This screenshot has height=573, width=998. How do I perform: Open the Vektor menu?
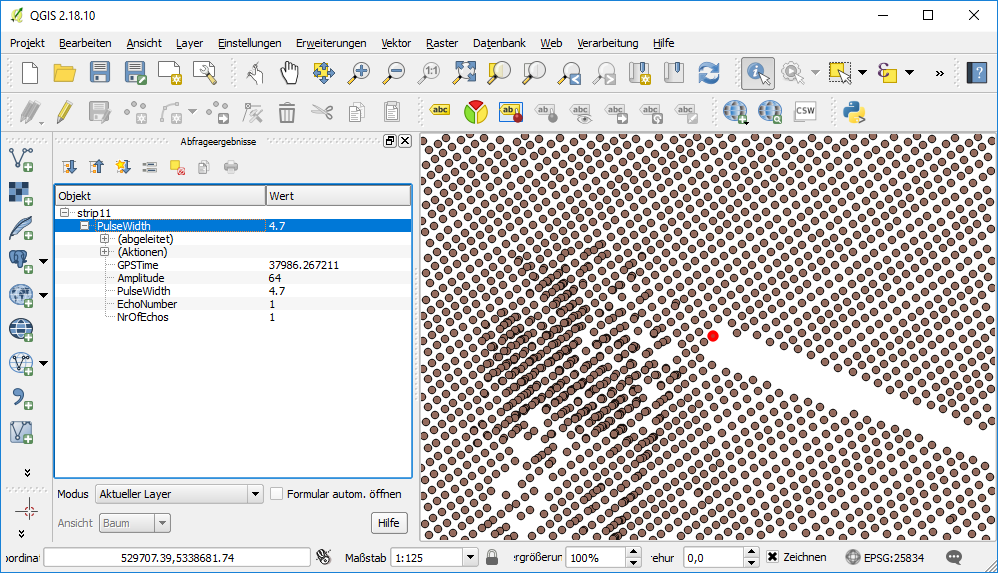396,43
